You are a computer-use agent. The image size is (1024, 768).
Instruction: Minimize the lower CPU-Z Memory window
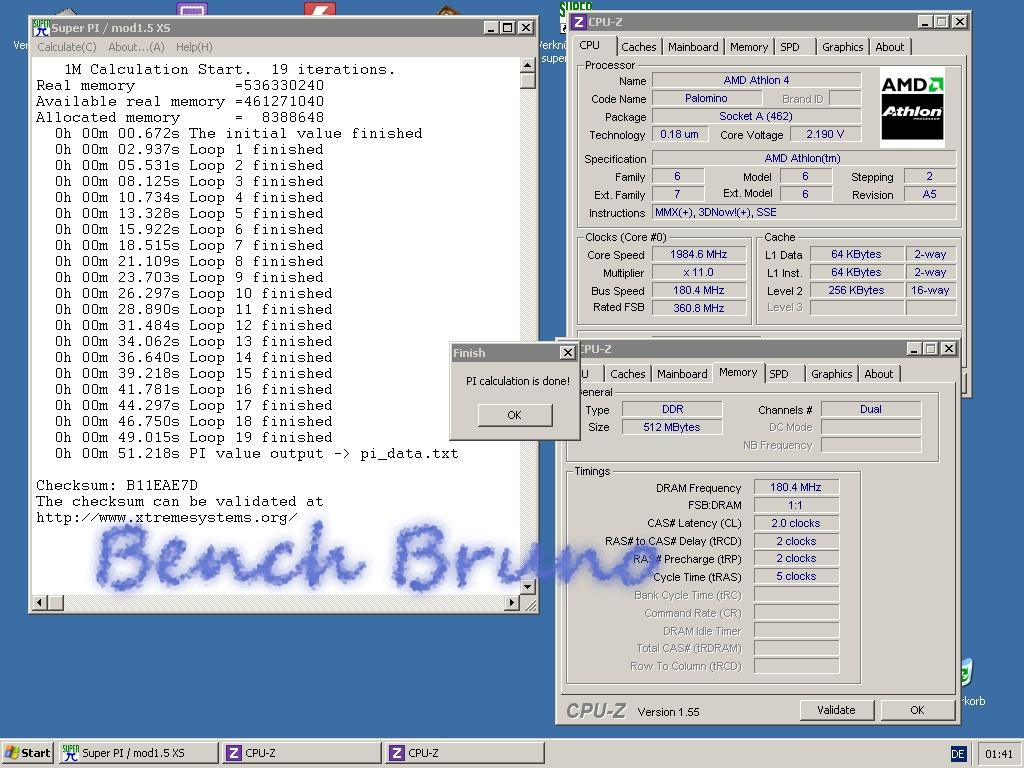[x=914, y=349]
